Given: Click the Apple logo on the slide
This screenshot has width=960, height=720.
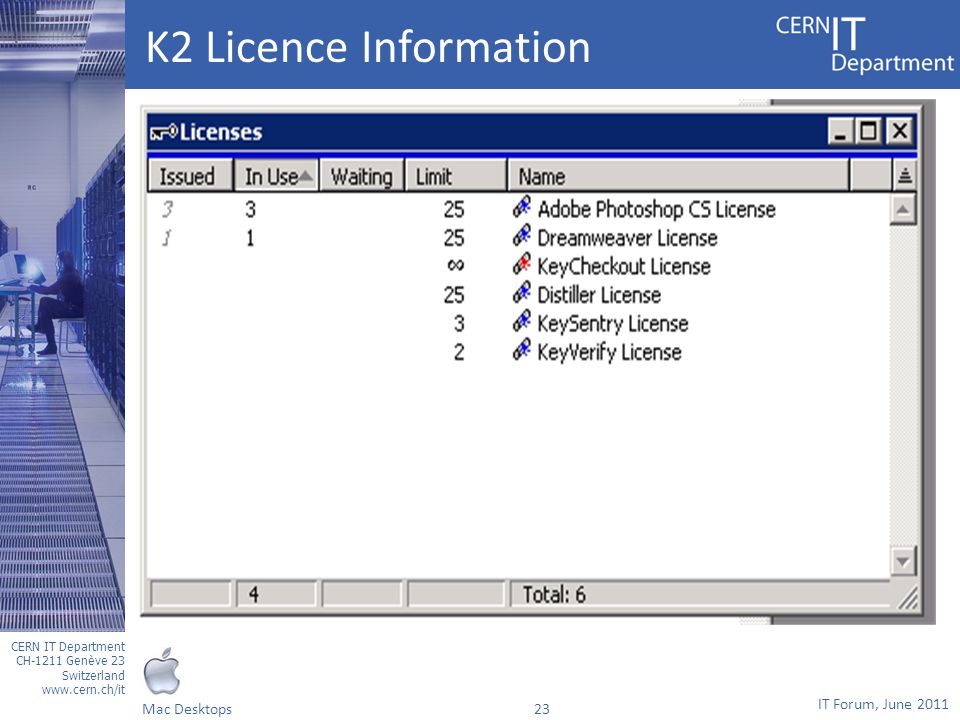Looking at the screenshot, I should [162, 671].
